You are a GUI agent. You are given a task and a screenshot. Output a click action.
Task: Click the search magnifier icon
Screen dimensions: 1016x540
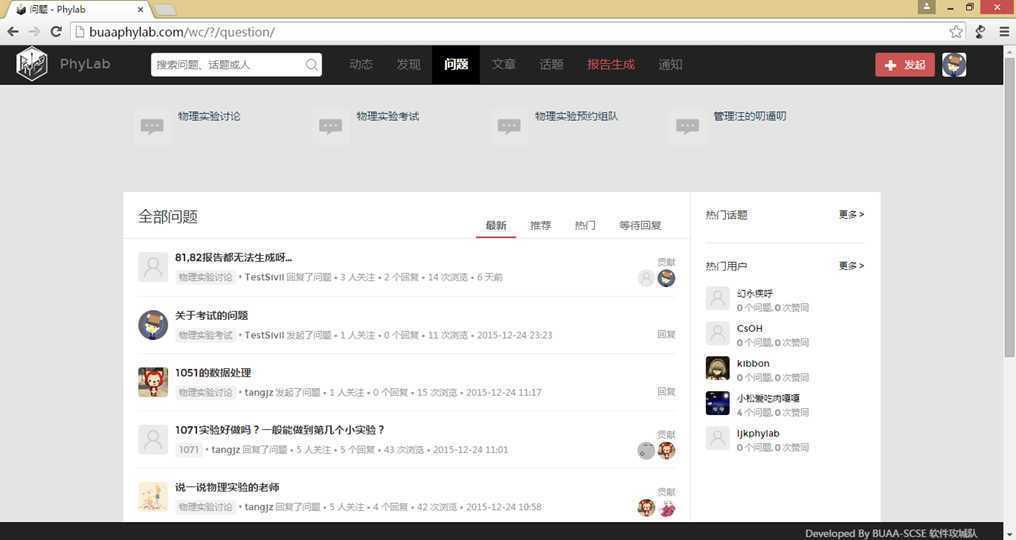pos(312,65)
